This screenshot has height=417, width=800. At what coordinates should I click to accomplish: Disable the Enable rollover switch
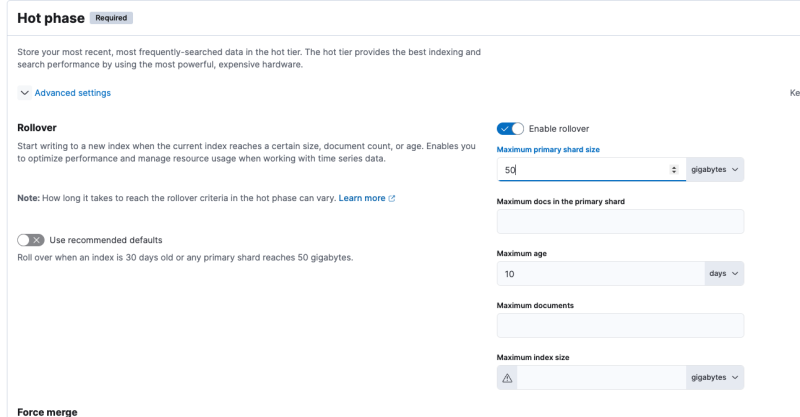(510, 129)
